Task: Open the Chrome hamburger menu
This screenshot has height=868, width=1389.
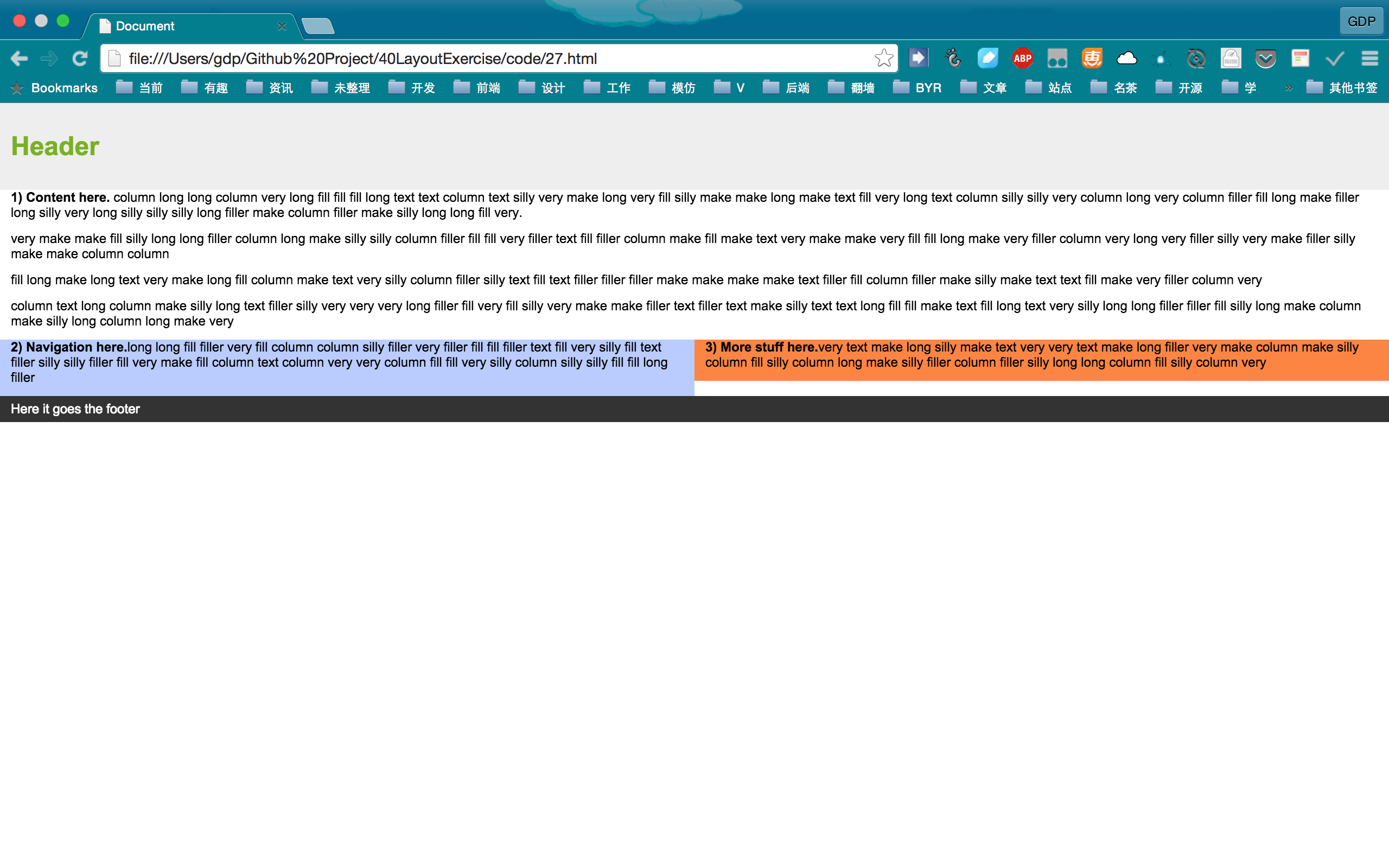Action: point(1369,59)
